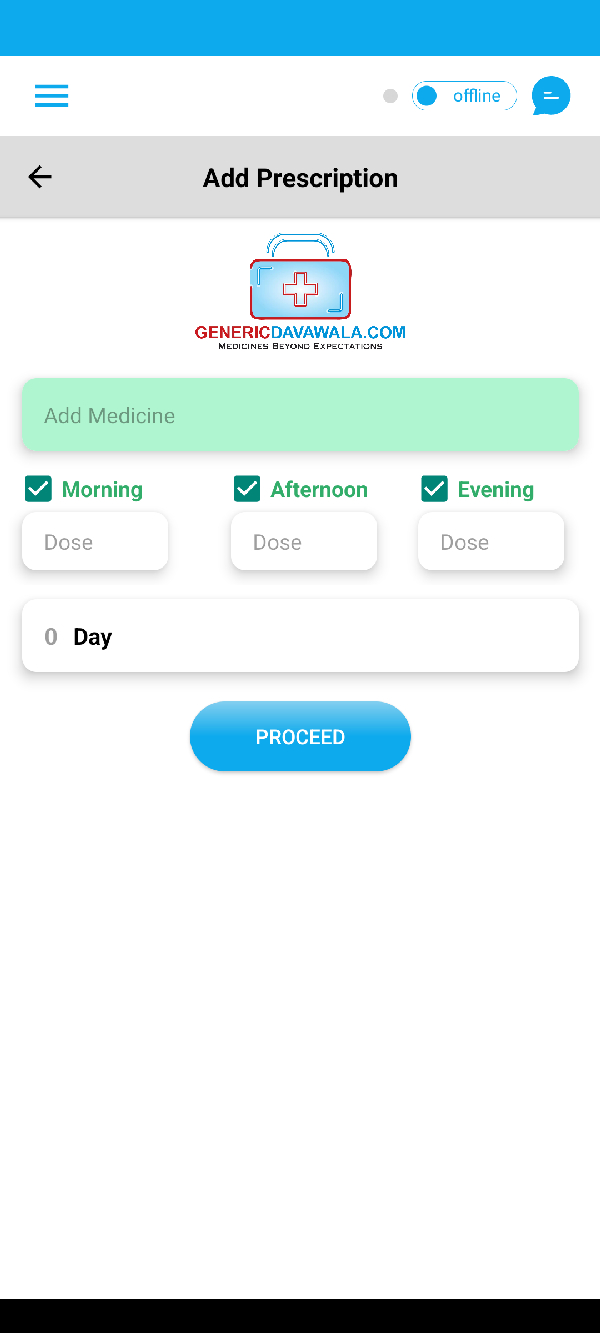
Task: Click the Dose field under Afternoon
Action: [304, 542]
